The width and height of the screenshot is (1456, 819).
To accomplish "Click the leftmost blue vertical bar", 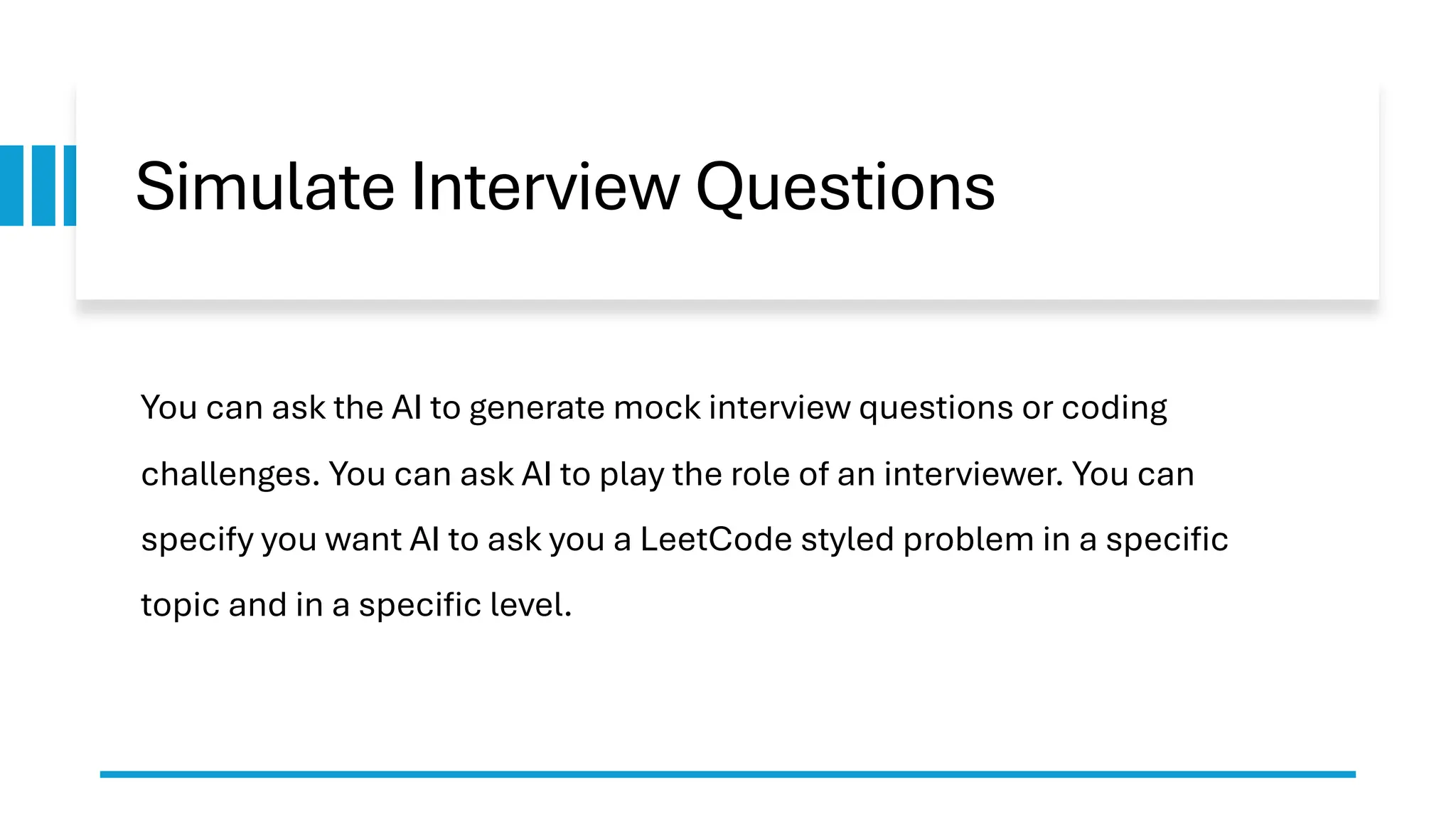I will click(x=12, y=186).
